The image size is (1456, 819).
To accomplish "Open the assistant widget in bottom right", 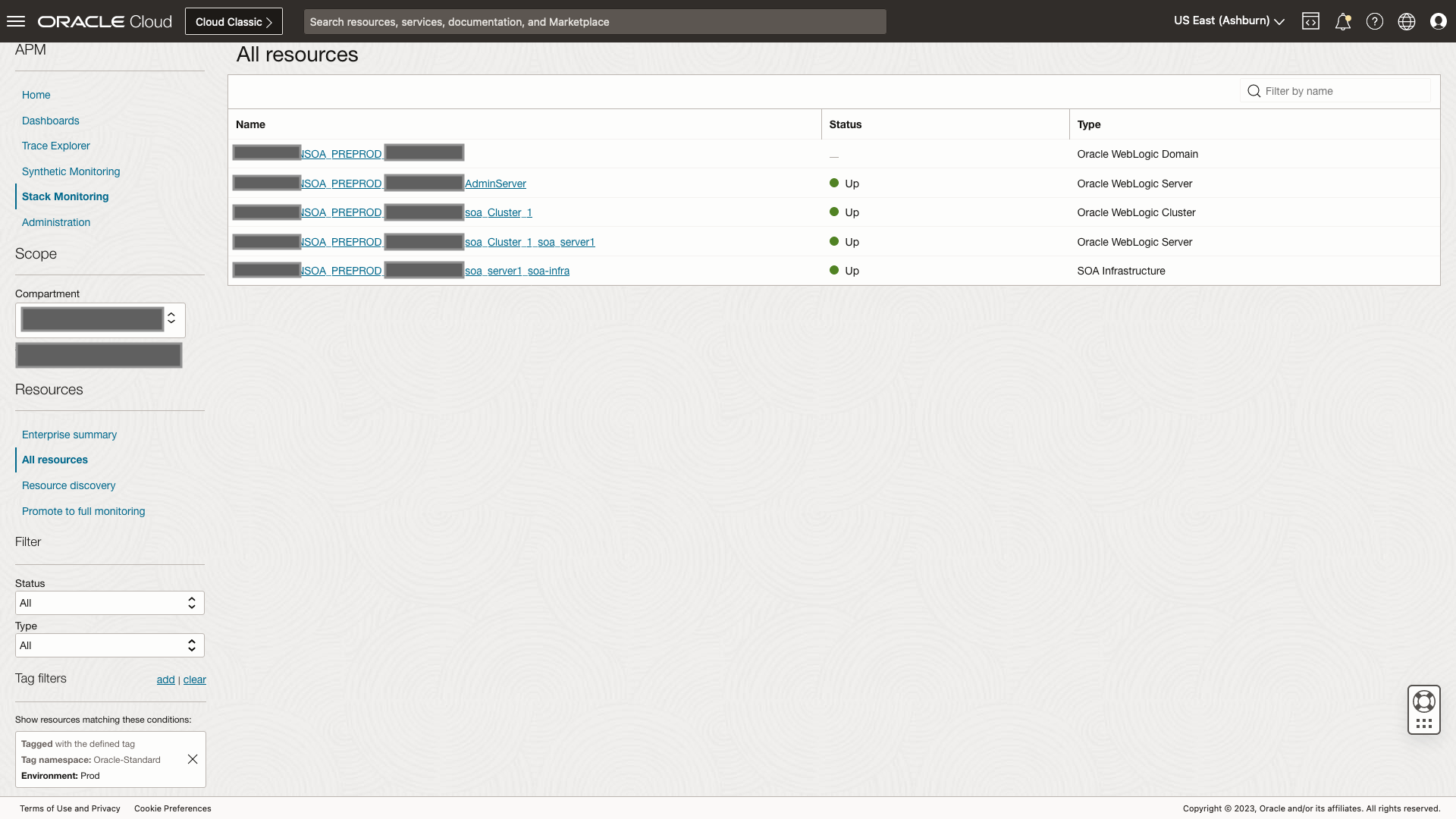I will pos(1423,710).
